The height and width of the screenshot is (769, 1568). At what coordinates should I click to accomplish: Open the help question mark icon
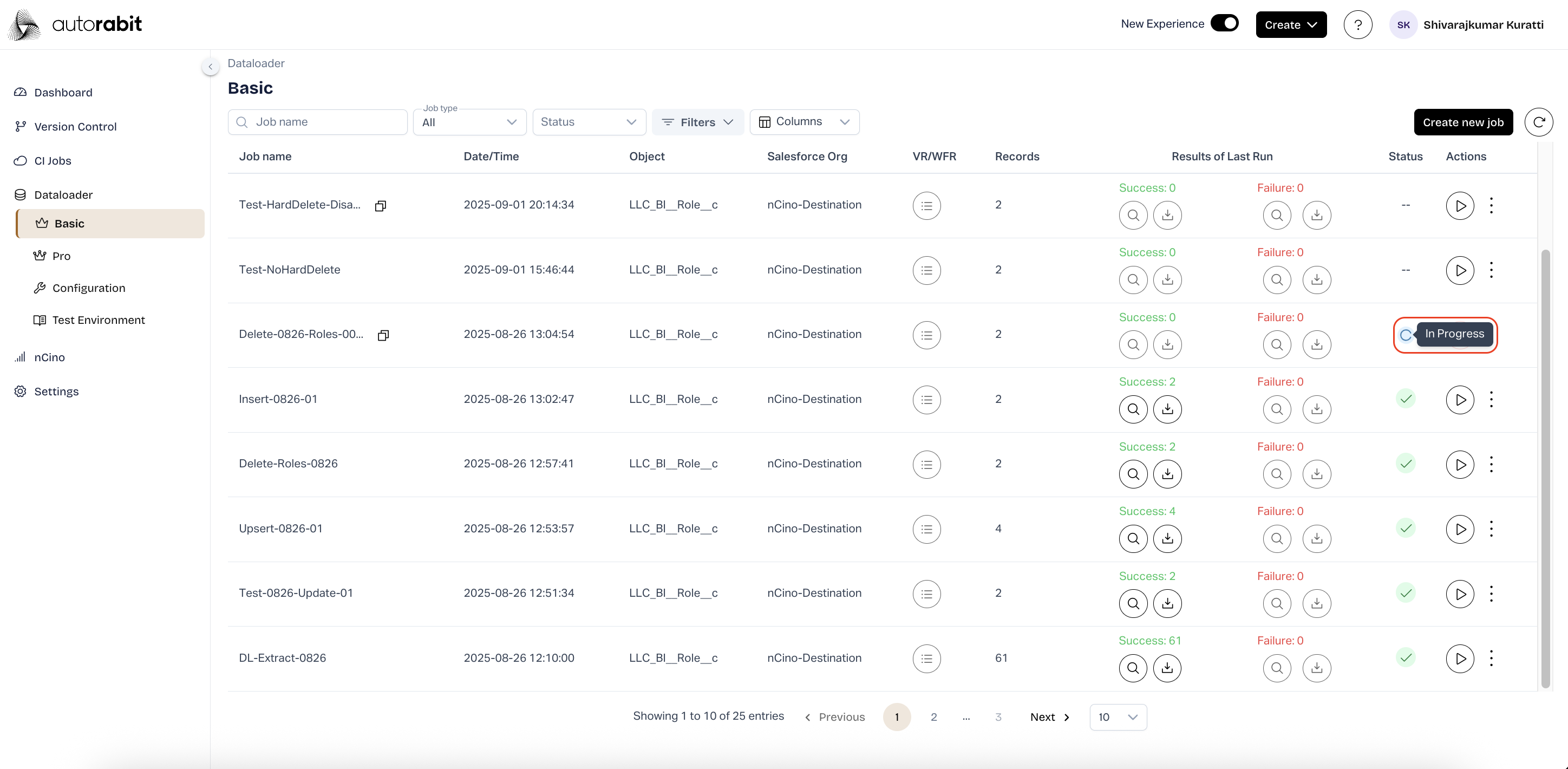point(1357,25)
